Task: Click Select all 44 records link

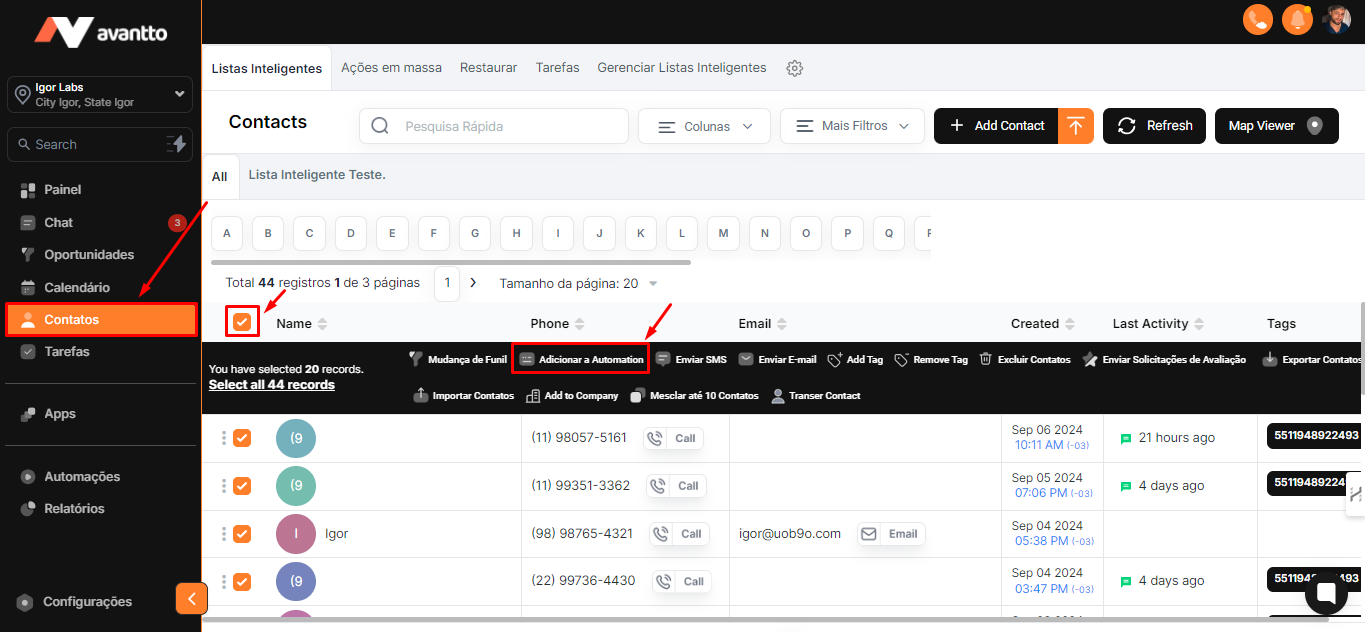Action: [x=271, y=385]
